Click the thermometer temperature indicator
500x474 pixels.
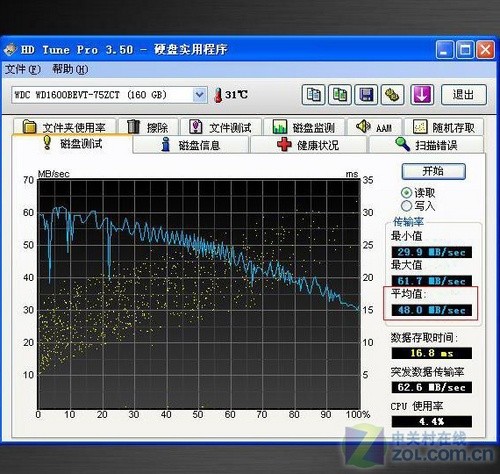point(218,95)
